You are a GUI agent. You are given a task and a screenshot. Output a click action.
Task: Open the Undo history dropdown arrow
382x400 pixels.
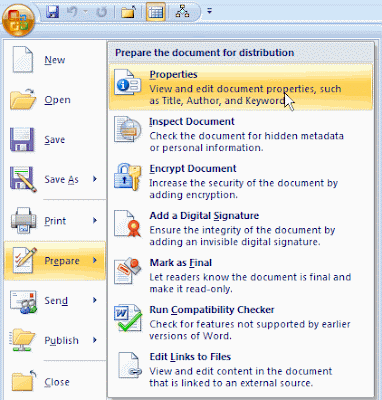click(x=86, y=12)
